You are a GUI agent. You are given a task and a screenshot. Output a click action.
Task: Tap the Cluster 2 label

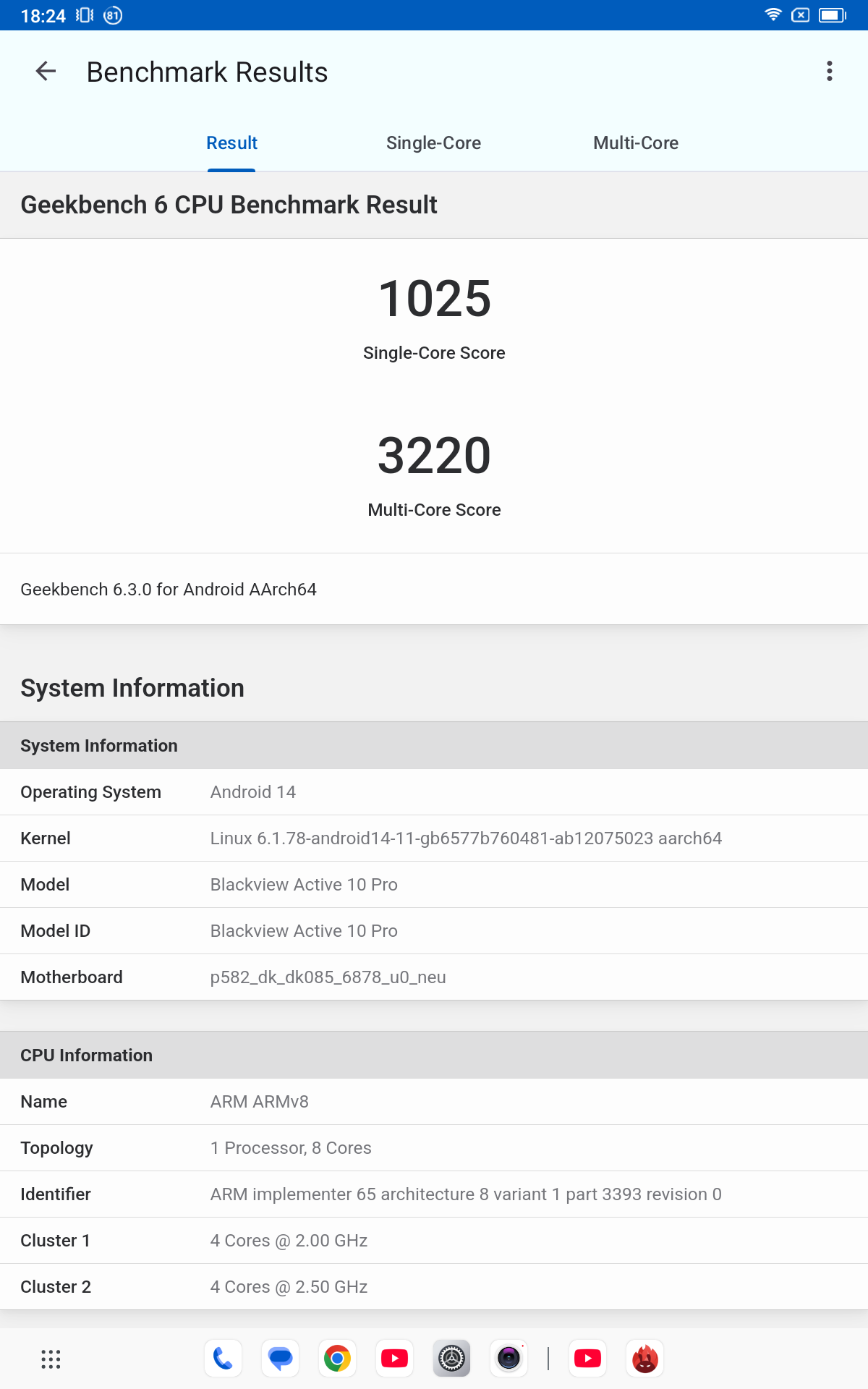[x=56, y=1287]
